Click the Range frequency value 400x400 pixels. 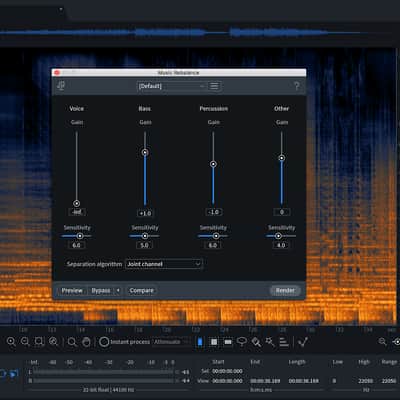point(389,381)
